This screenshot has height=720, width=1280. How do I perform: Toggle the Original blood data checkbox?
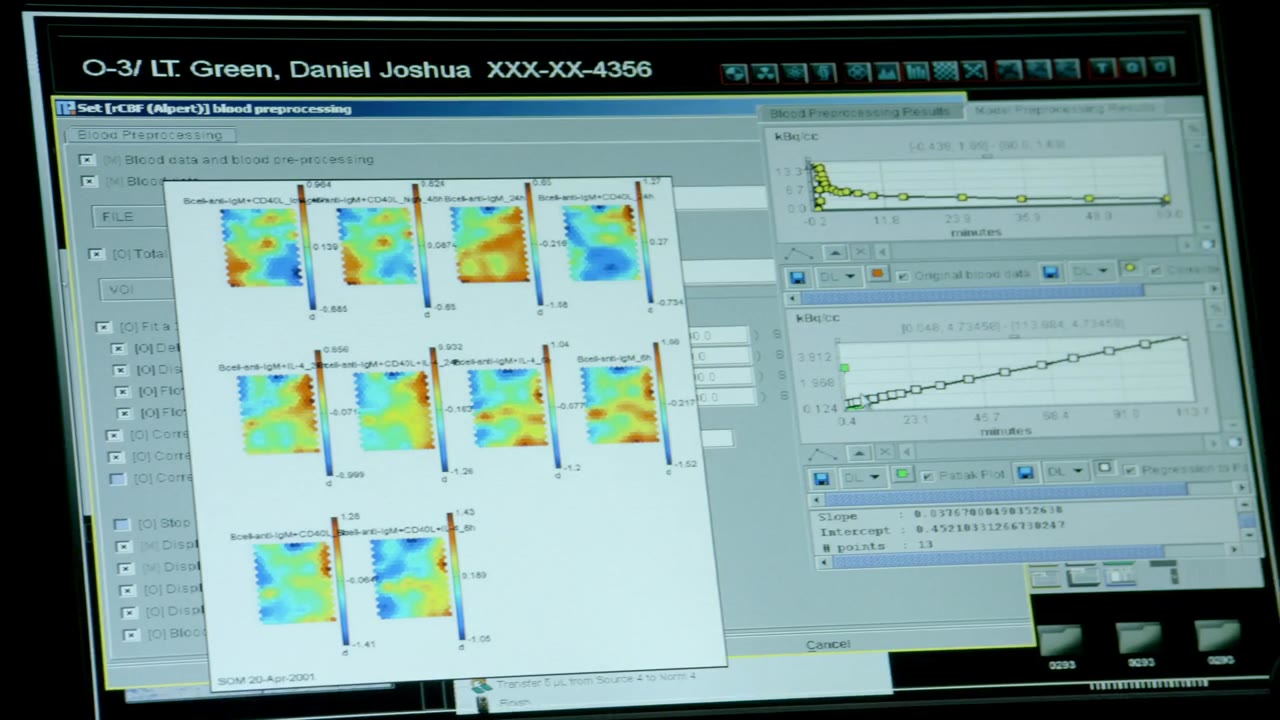pos(903,275)
